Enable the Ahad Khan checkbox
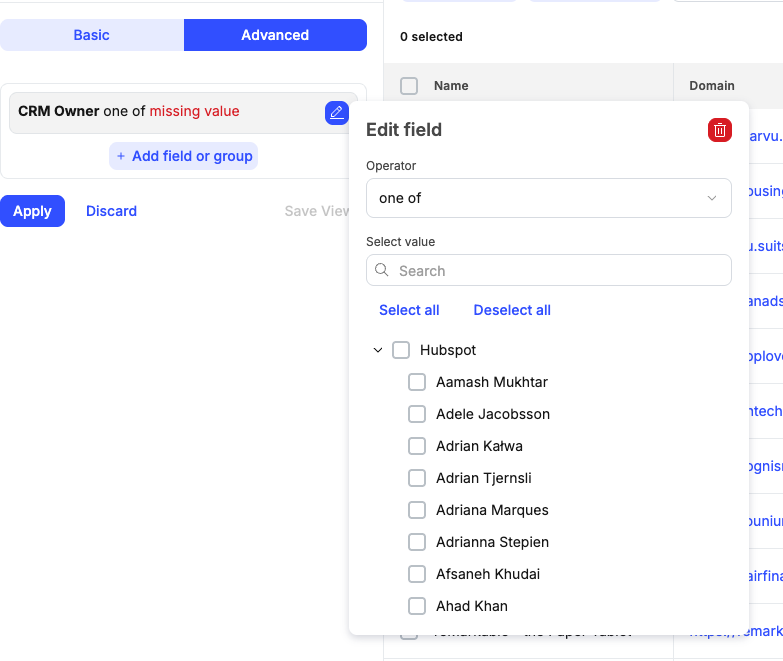The height and width of the screenshot is (661, 783). point(417,606)
